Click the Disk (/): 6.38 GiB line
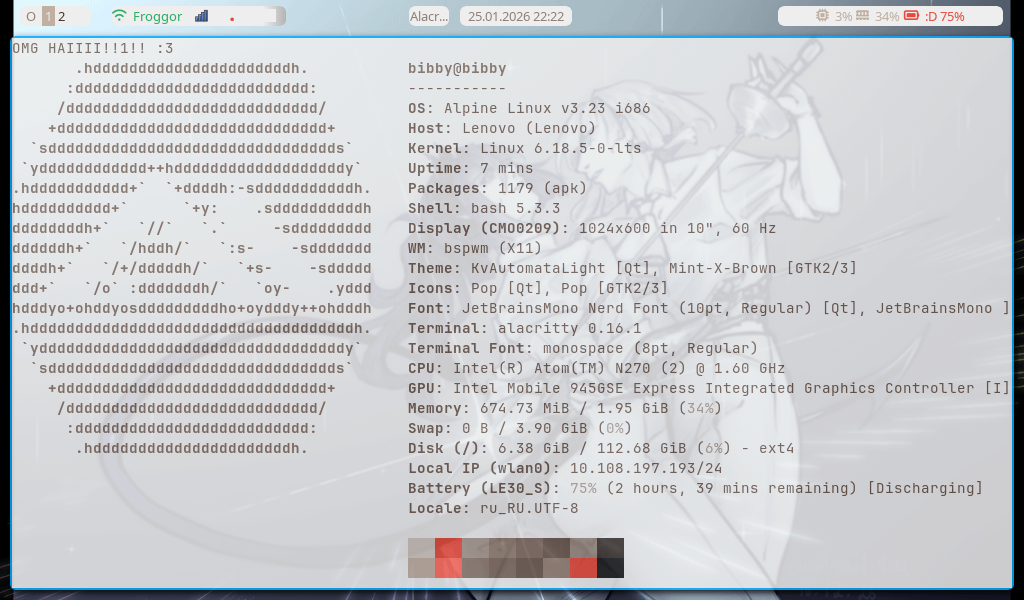 pos(601,449)
